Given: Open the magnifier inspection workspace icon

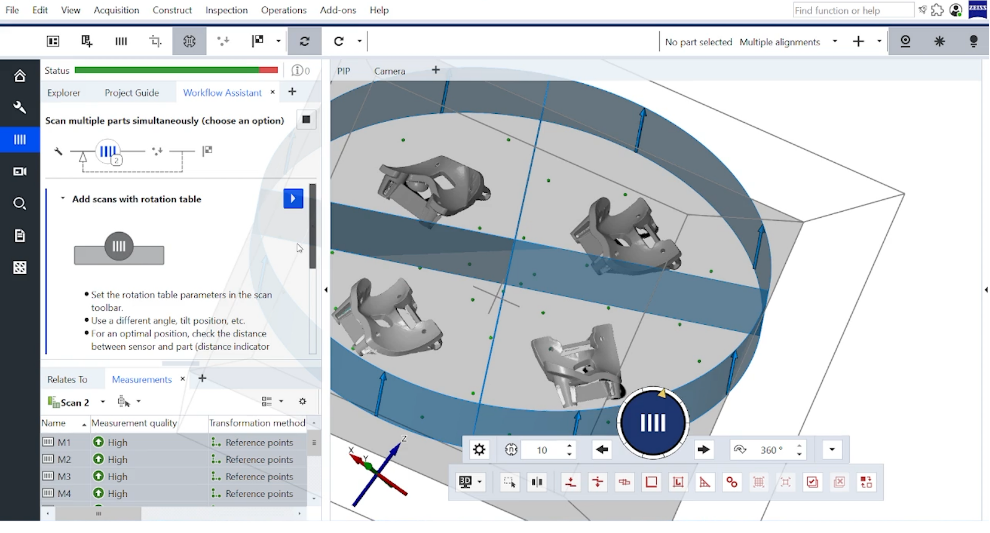Looking at the screenshot, I should tap(20, 203).
